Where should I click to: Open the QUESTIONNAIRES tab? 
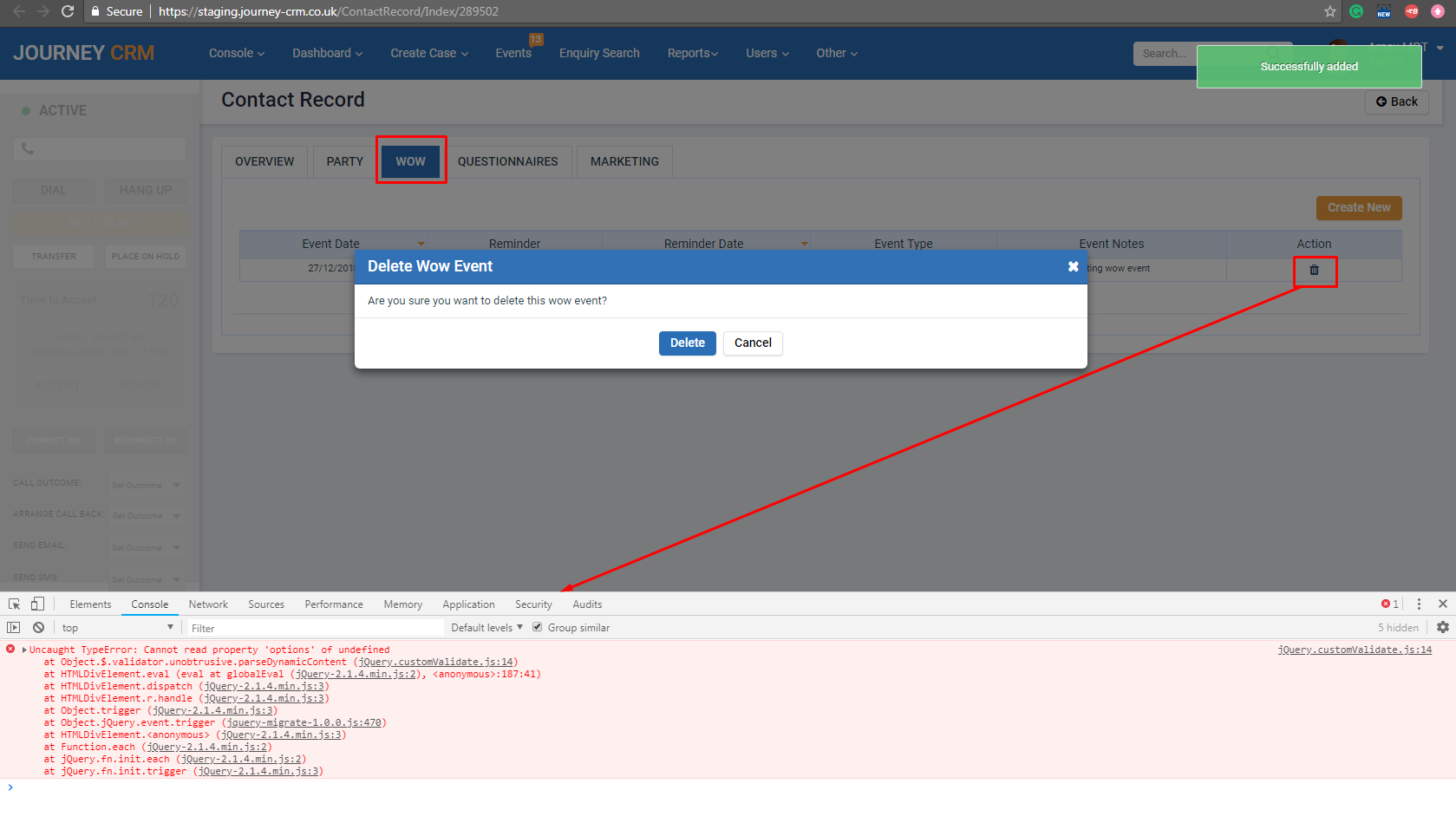coord(508,161)
